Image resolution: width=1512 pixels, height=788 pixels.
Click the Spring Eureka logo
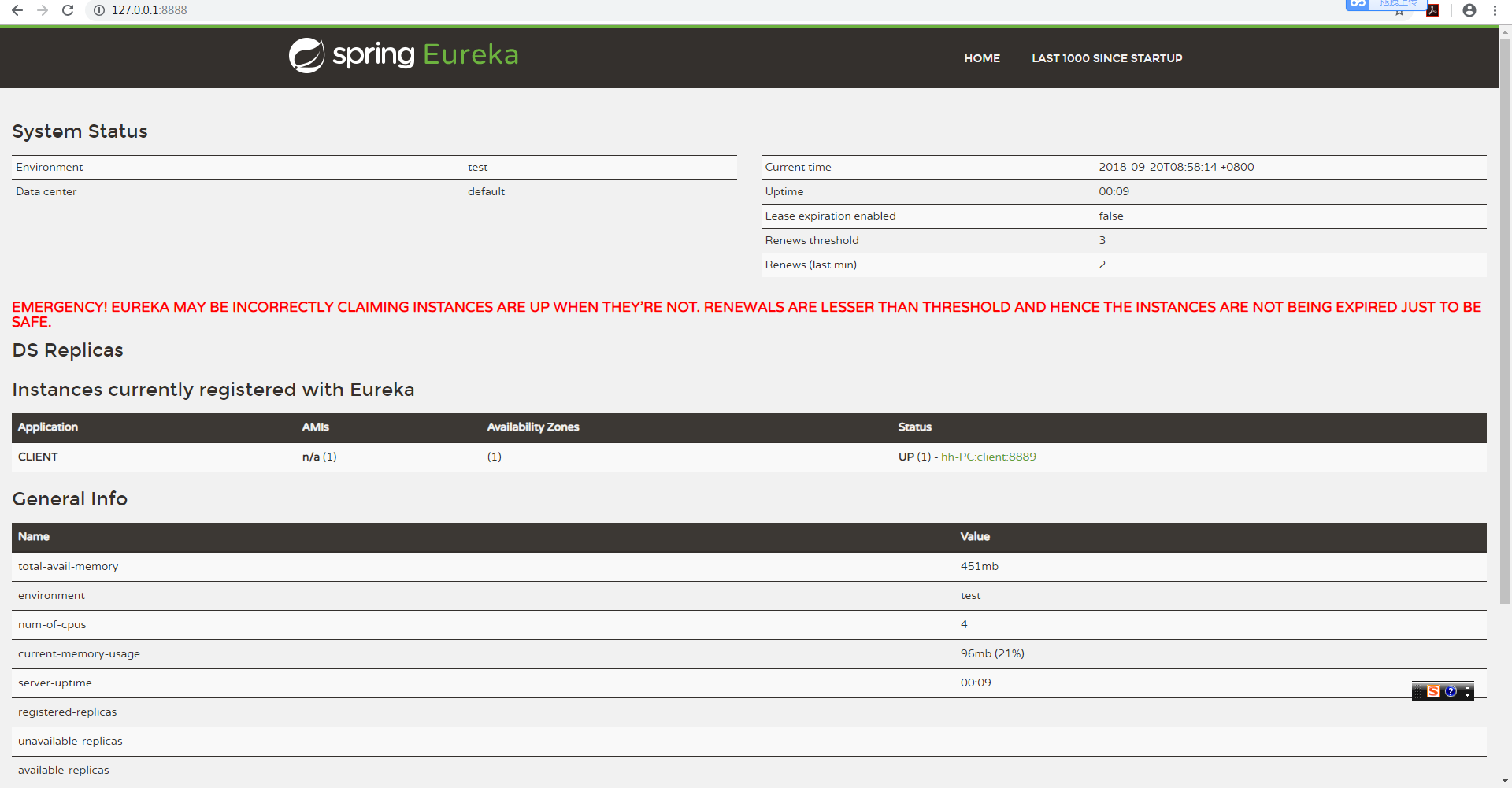(x=403, y=55)
